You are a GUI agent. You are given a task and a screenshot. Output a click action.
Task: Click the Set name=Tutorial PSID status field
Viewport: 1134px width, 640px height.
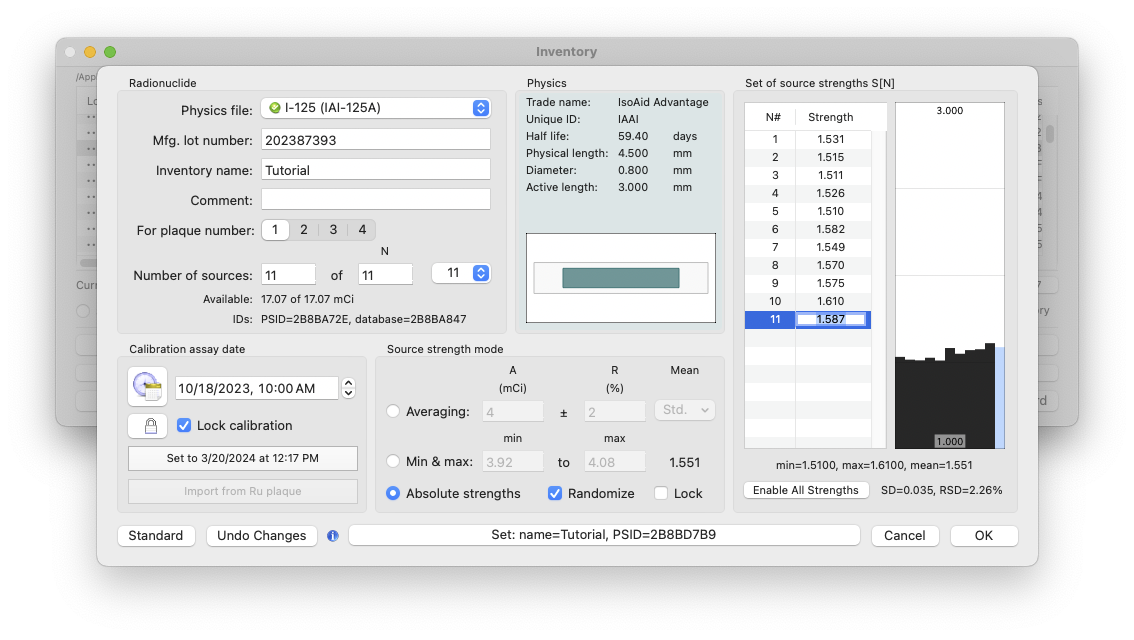[x=604, y=535]
